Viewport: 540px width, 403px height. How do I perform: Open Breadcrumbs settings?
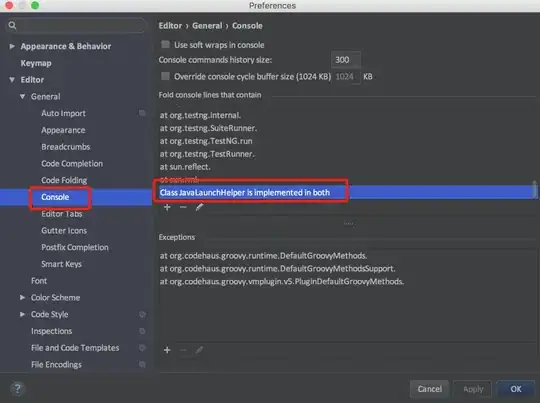click(x=66, y=147)
